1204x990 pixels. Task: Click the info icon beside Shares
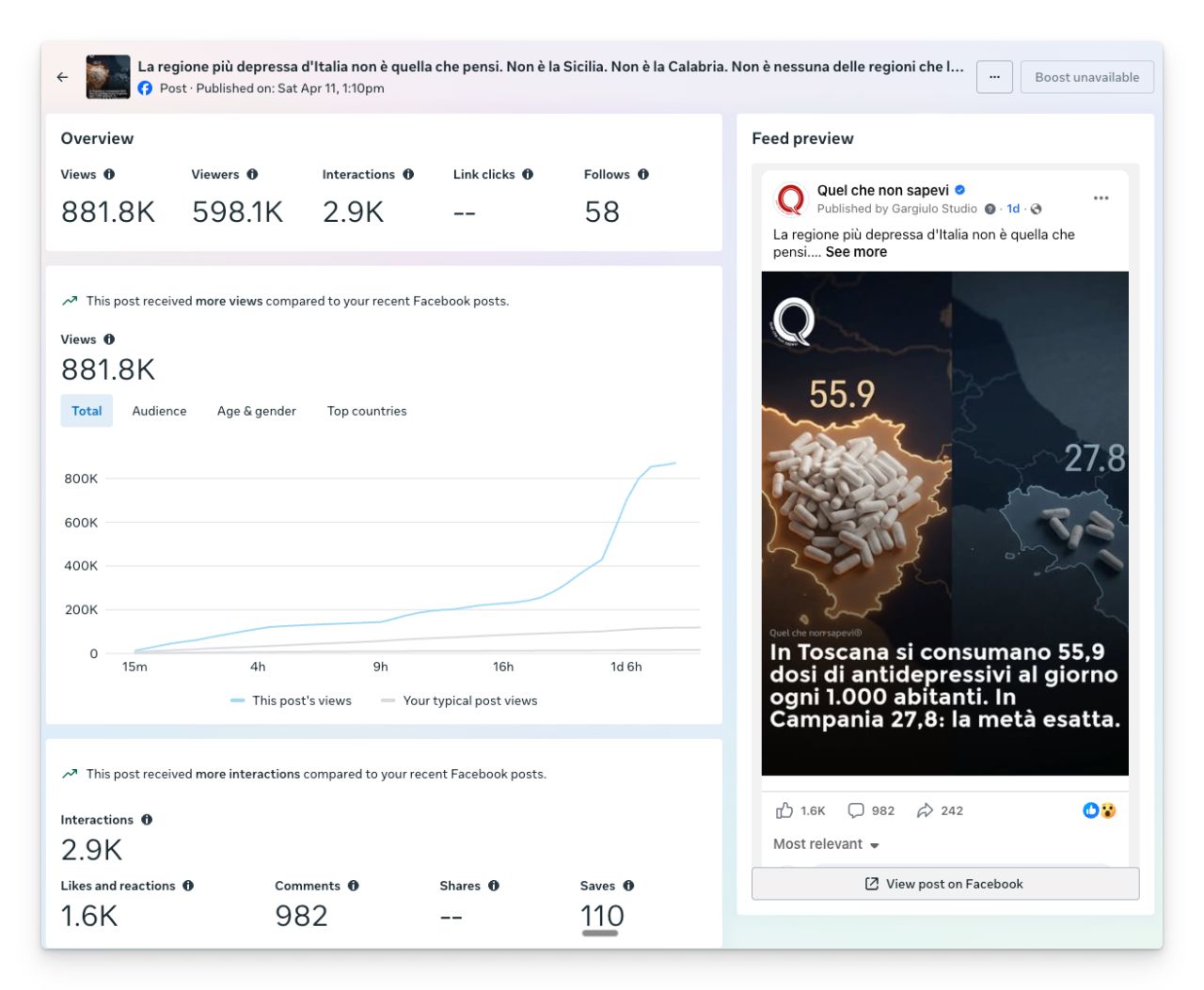(x=494, y=886)
